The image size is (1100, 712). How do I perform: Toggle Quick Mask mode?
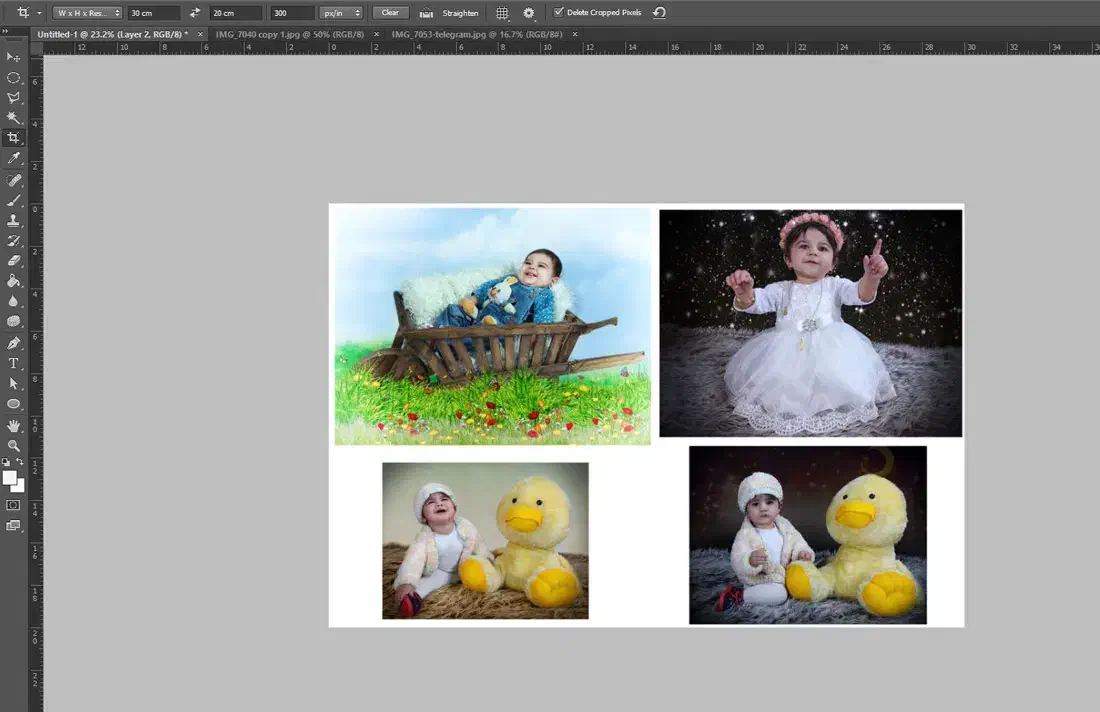click(13, 505)
